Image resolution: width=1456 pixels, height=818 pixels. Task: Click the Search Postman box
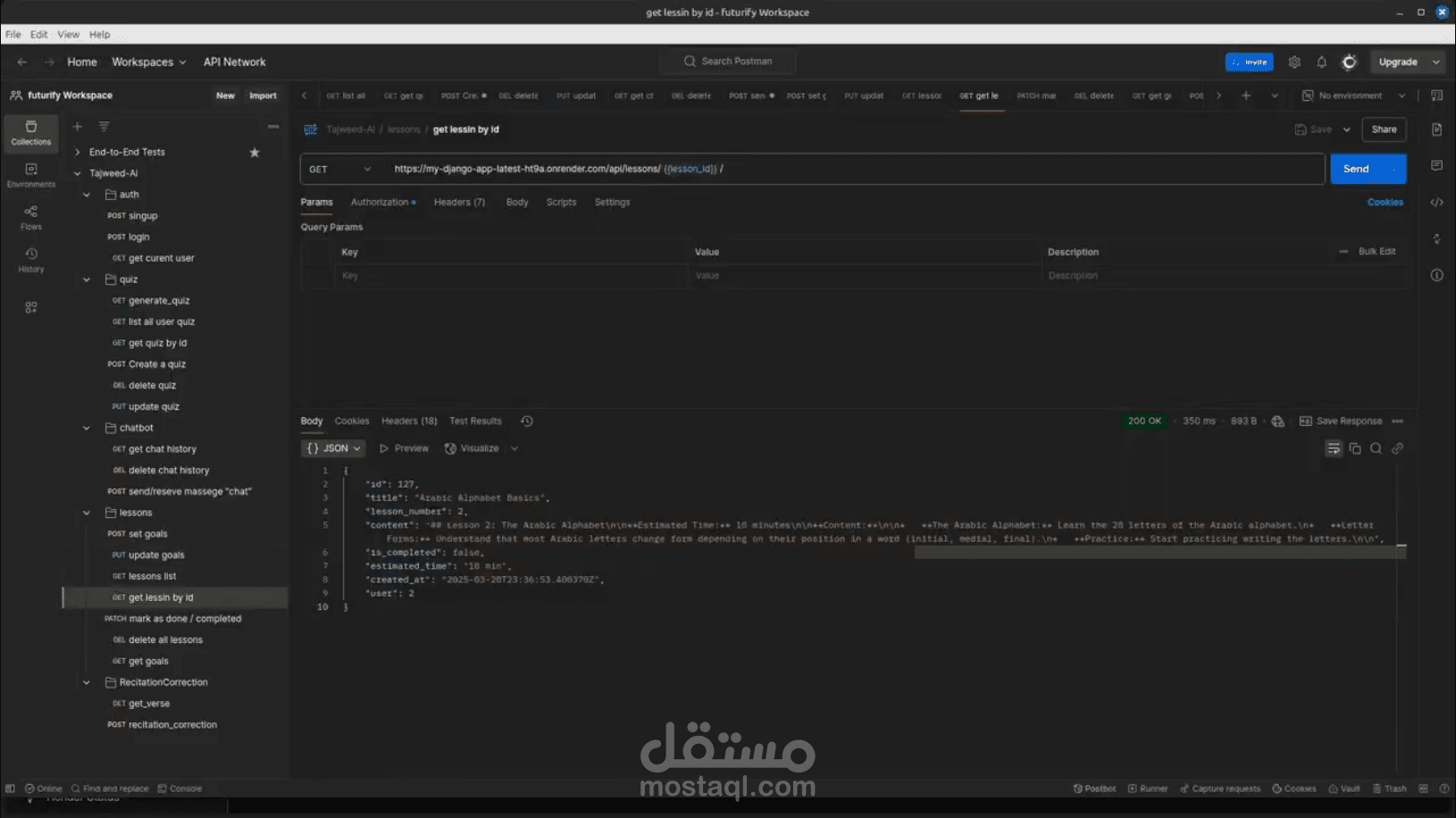pyautogui.click(x=729, y=62)
